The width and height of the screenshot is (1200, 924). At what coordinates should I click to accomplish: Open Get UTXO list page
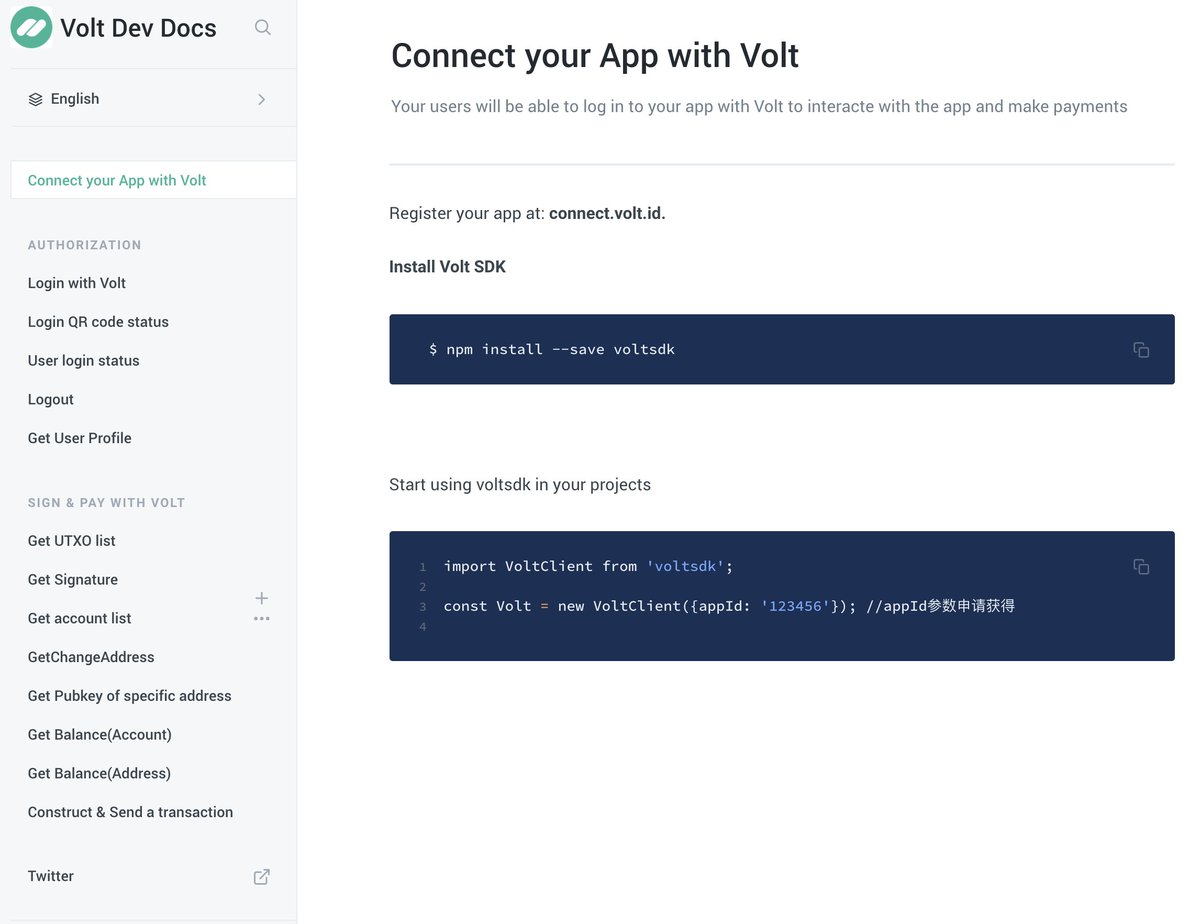tap(72, 541)
